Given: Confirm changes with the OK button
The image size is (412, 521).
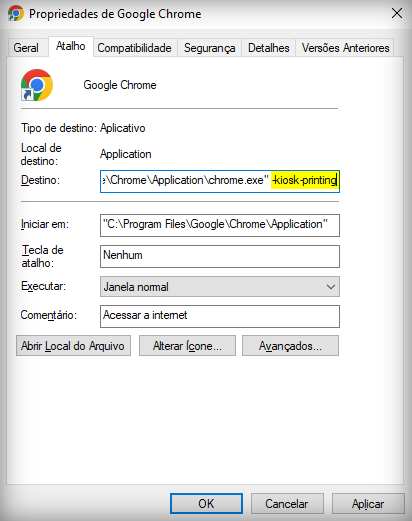Looking at the screenshot, I should (206, 503).
